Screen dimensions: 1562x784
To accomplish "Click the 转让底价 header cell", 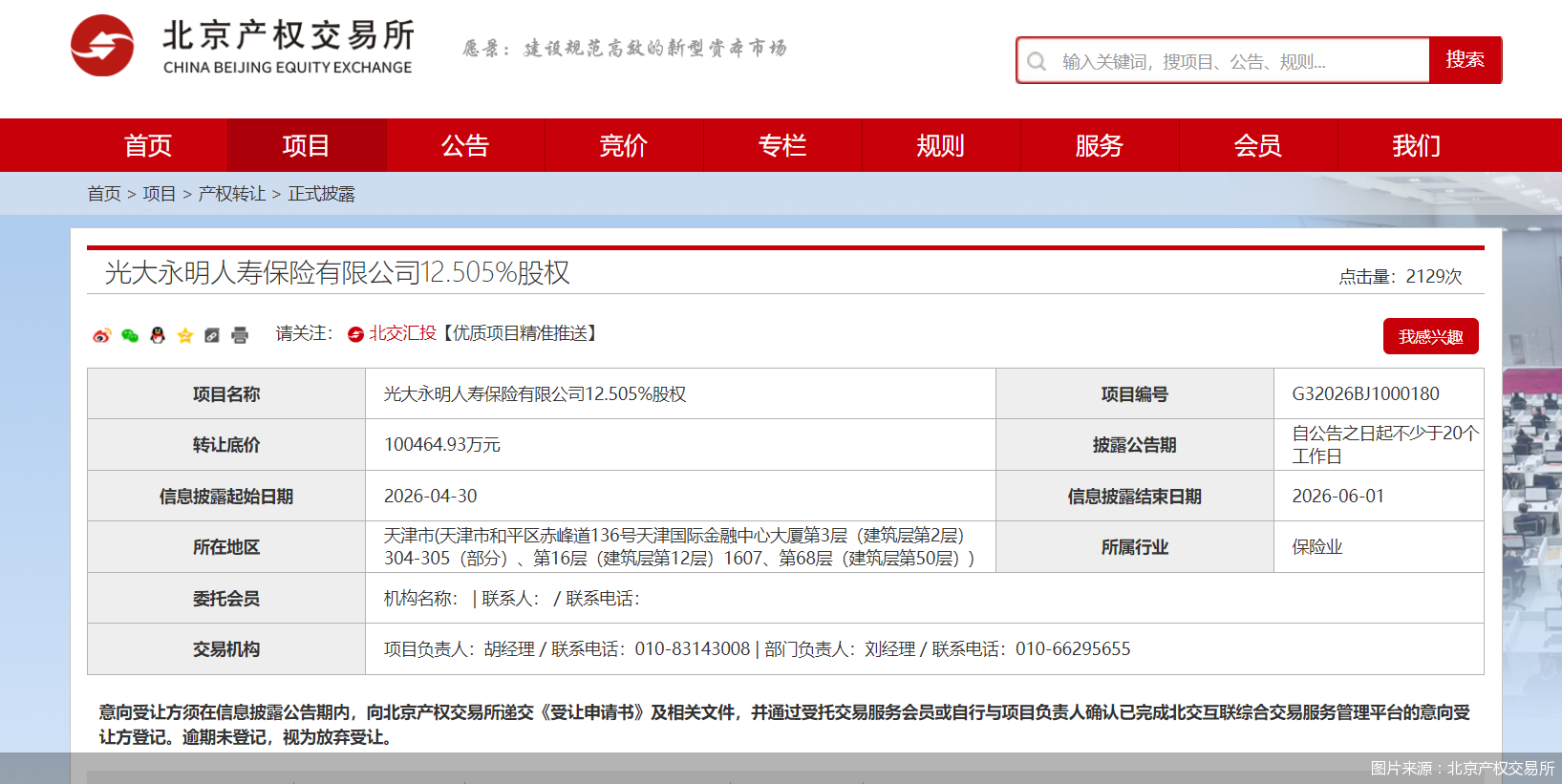I will pos(226,444).
